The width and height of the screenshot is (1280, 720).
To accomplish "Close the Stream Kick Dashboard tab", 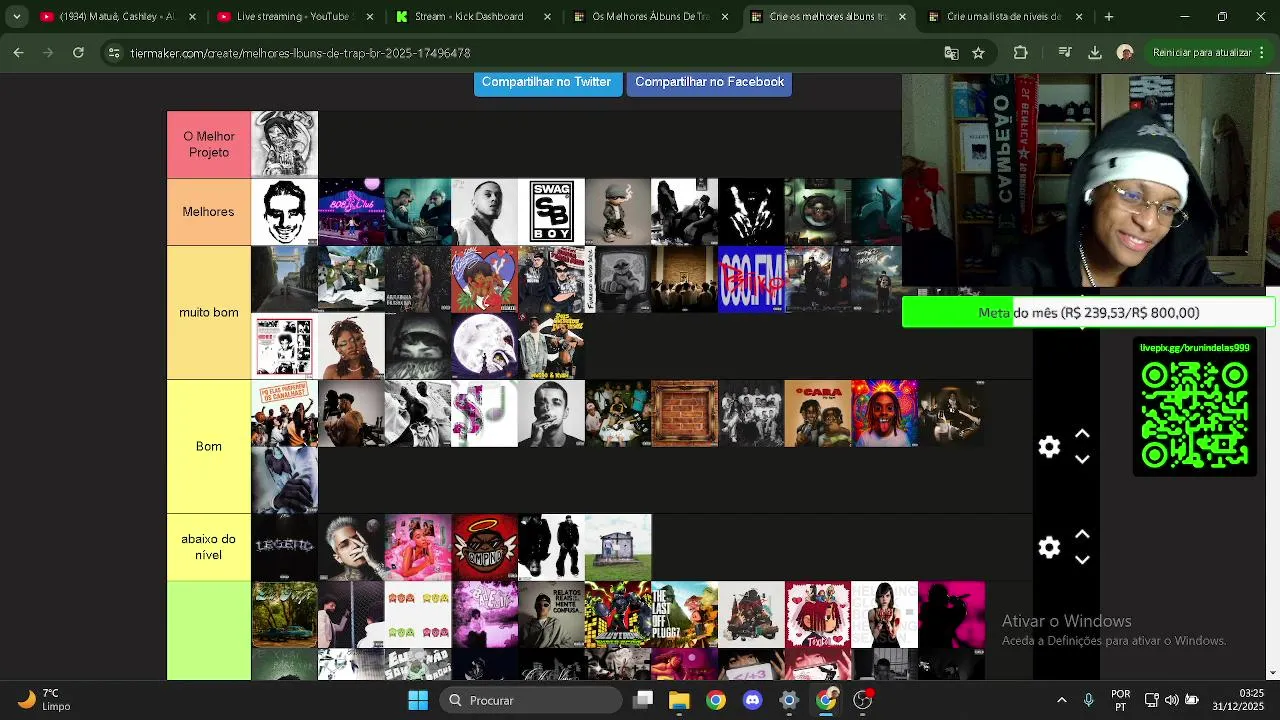I will (547, 17).
